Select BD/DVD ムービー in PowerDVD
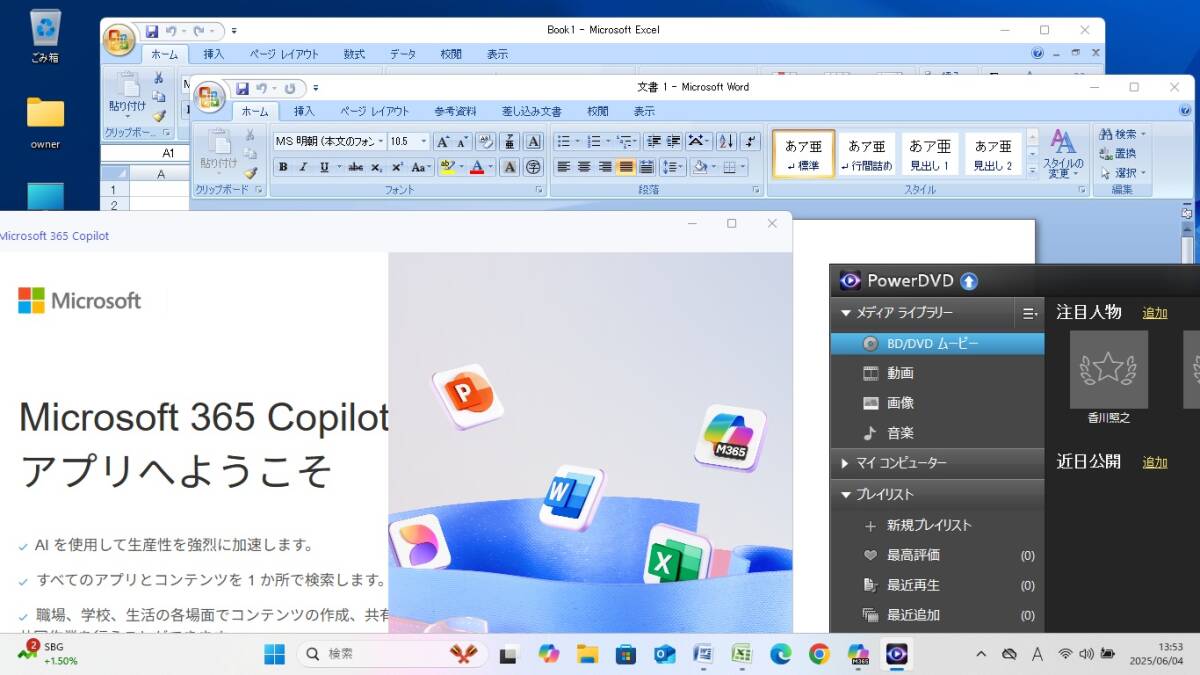This screenshot has height=675, width=1200. coord(937,343)
